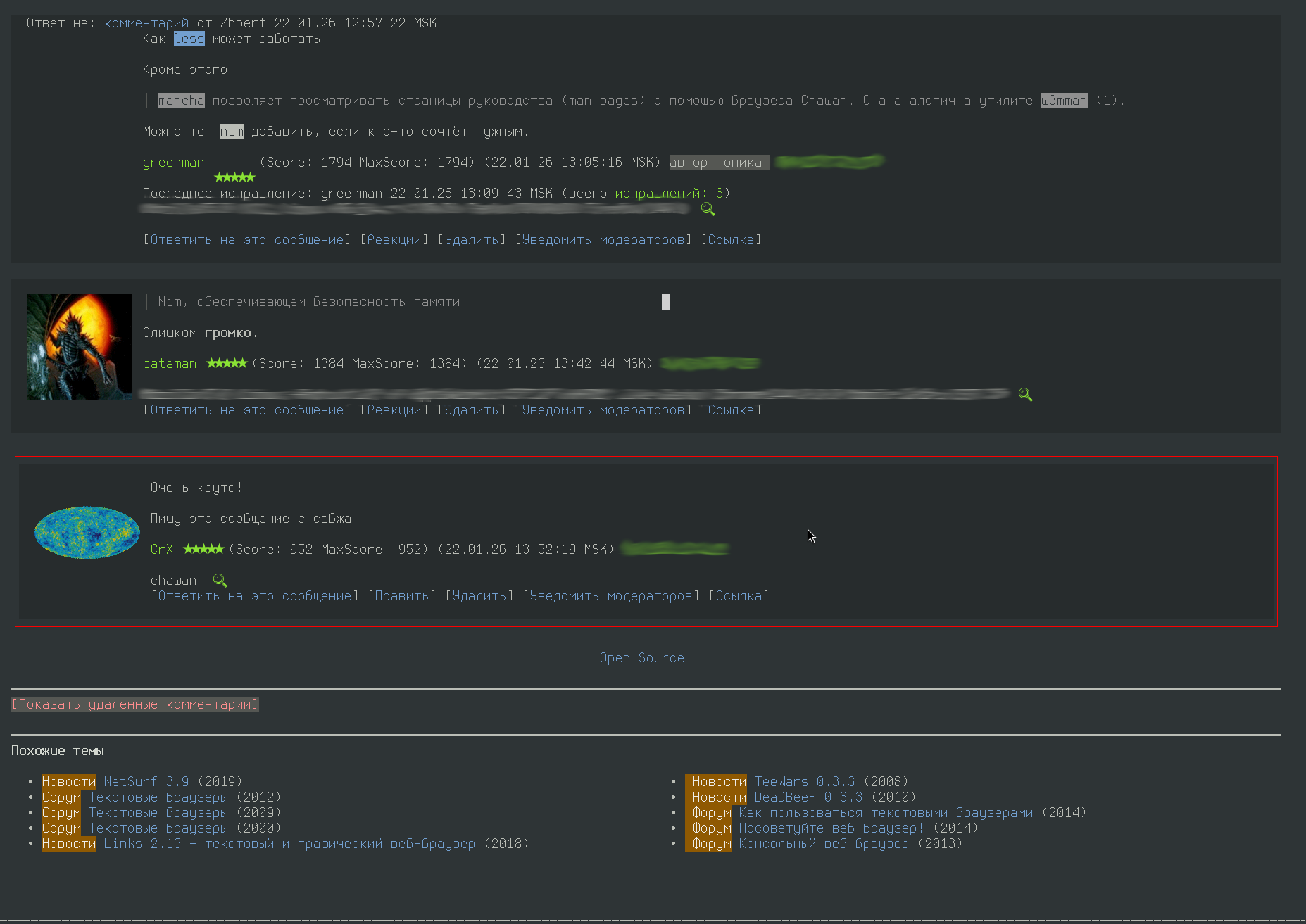This screenshot has width=1306, height=924.
Task: Open Reactions on greenman's comment
Action: click(394, 240)
